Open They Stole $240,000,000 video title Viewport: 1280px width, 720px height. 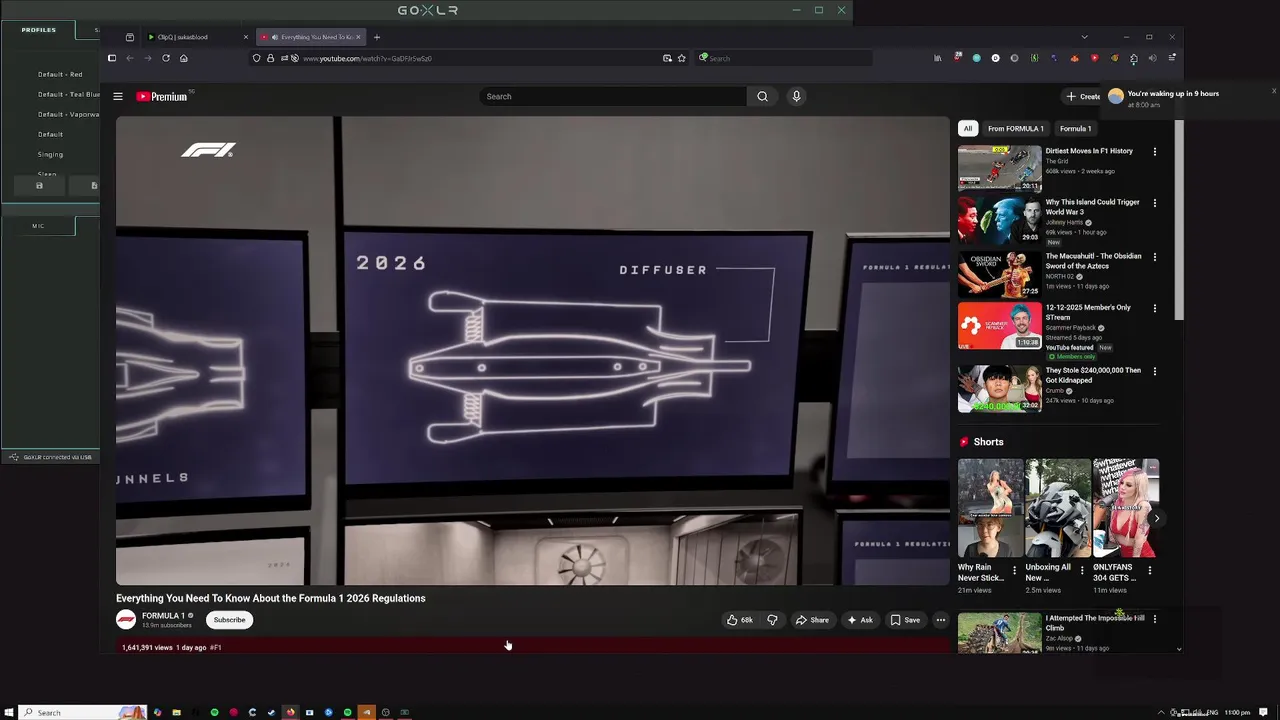pos(1093,374)
